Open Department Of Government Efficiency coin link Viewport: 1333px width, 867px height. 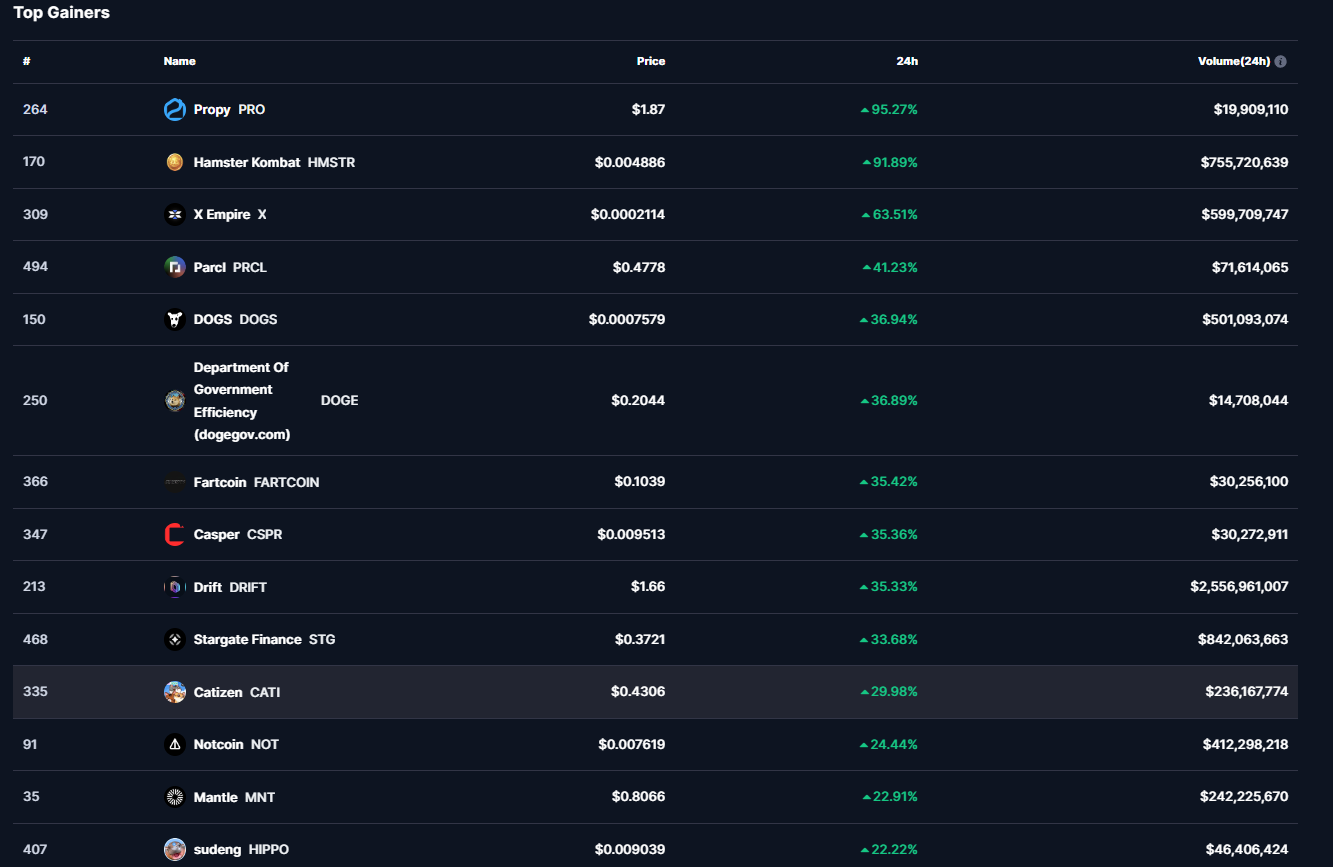pyautogui.click(x=242, y=400)
